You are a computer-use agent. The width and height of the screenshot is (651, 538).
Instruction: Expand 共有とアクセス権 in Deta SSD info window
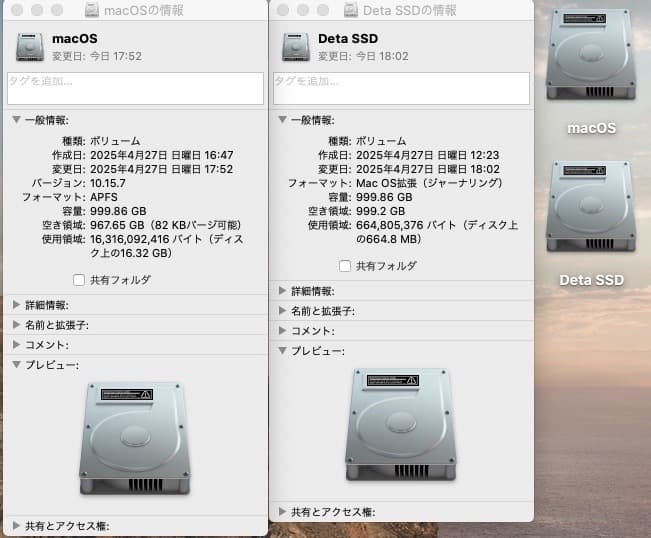click(283, 511)
